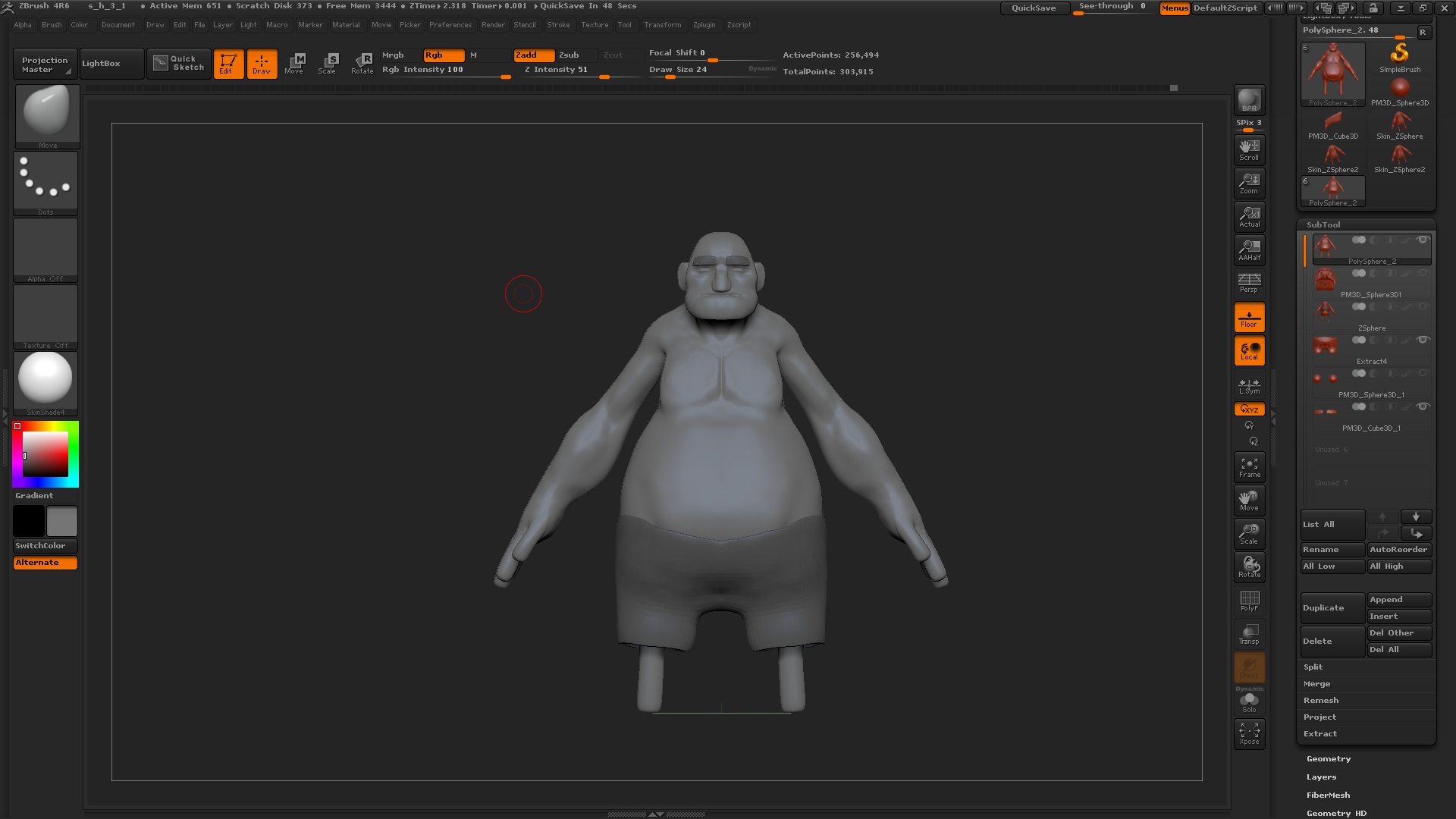
Task: Open the SimpleBrush tool in the tool palette
Action: (1400, 55)
